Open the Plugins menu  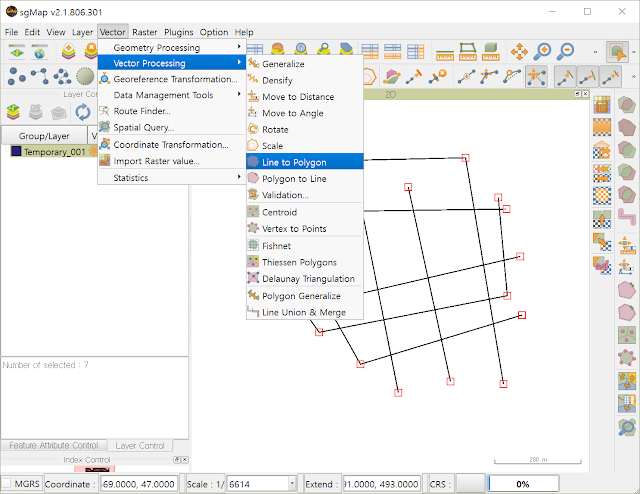coord(179,32)
